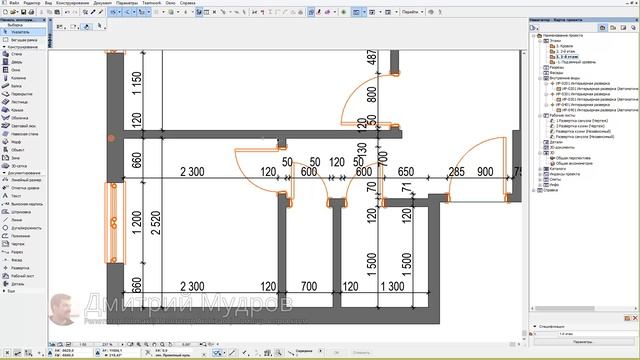Select the Лестница (Stair) tool
The width and height of the screenshot is (640, 360).
click(23, 102)
